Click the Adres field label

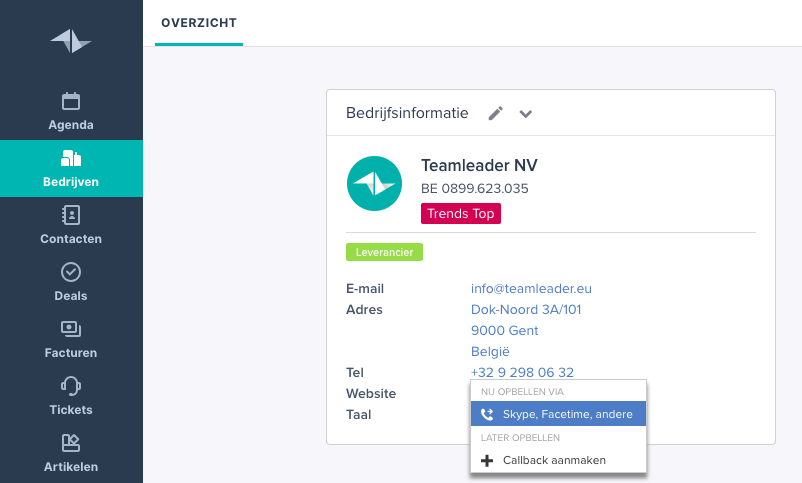(x=364, y=310)
